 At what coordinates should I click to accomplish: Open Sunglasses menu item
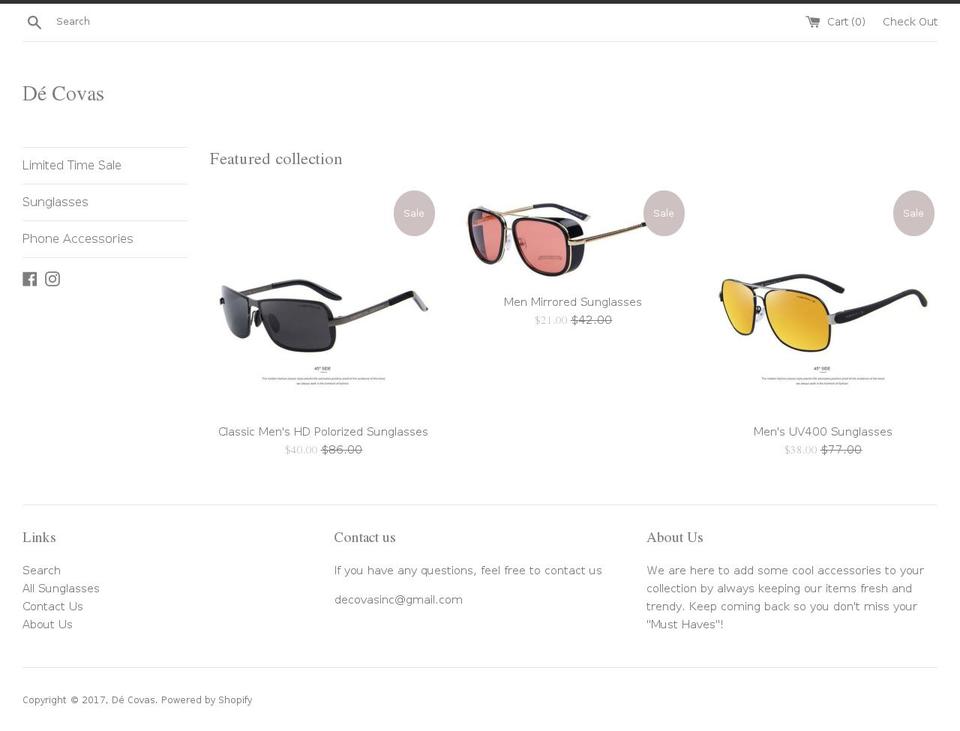tap(55, 202)
